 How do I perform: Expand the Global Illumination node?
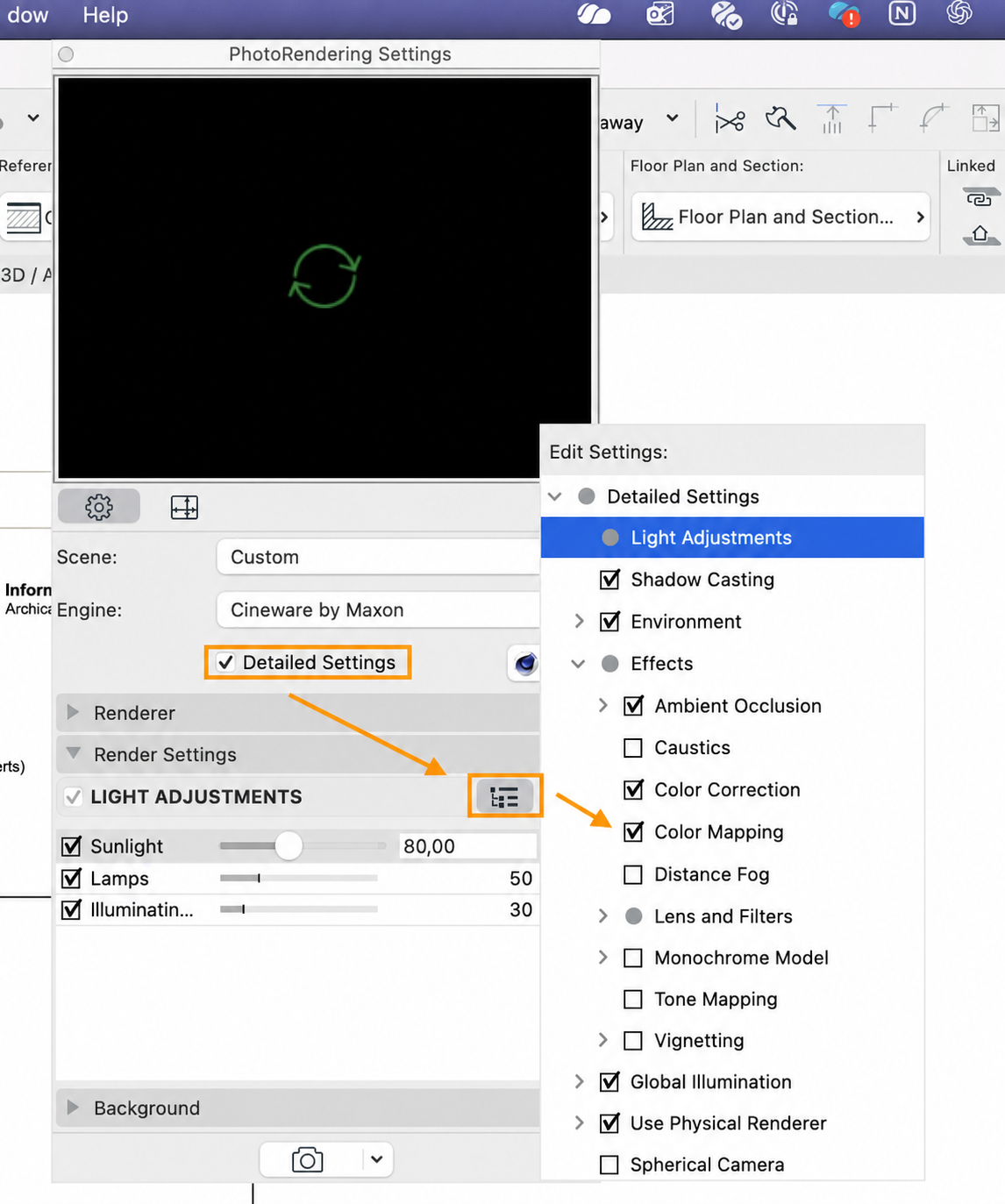coord(579,1081)
